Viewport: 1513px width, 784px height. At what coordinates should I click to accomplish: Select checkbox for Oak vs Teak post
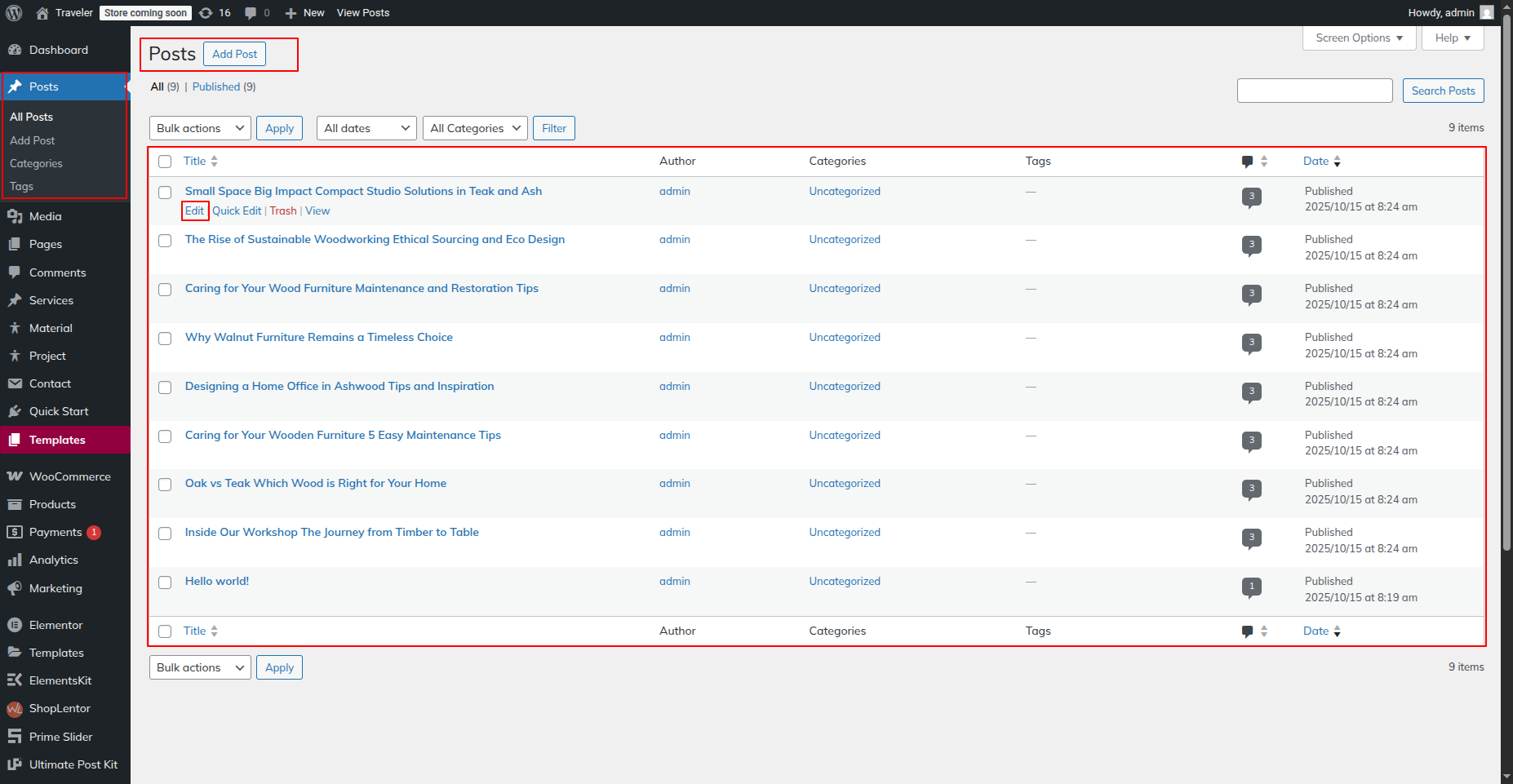[x=165, y=485]
